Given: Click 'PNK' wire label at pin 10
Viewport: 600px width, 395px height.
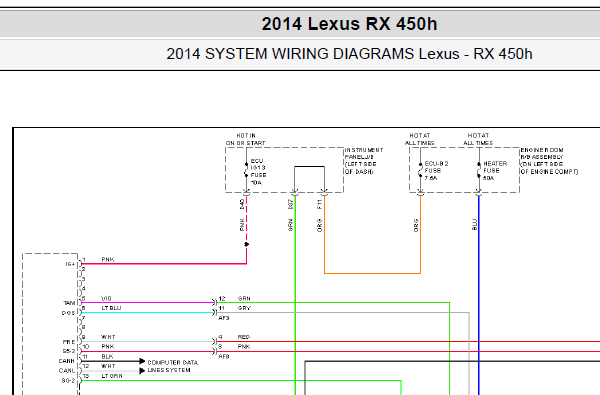Looking at the screenshot, I should point(108,347).
